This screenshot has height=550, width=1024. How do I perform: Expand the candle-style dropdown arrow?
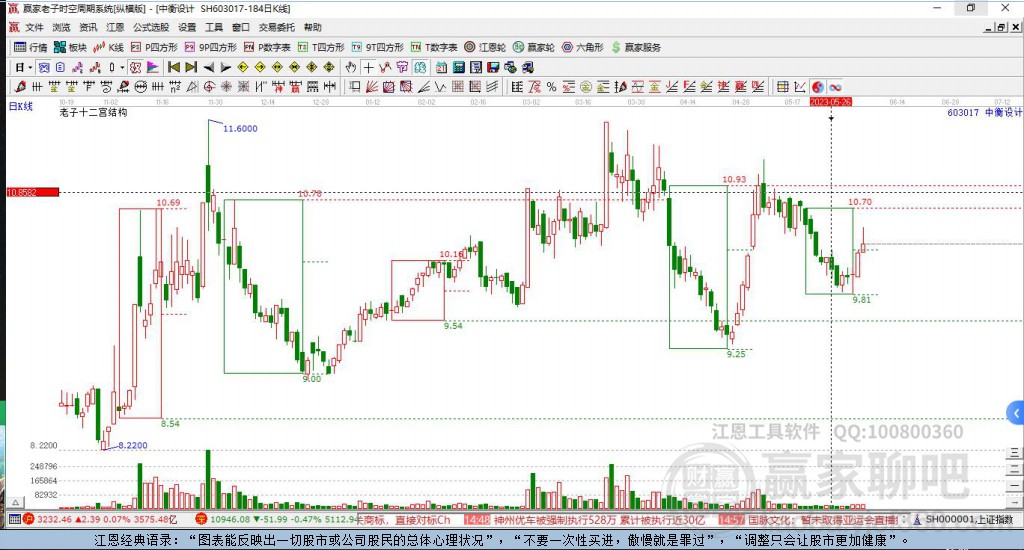point(122,67)
